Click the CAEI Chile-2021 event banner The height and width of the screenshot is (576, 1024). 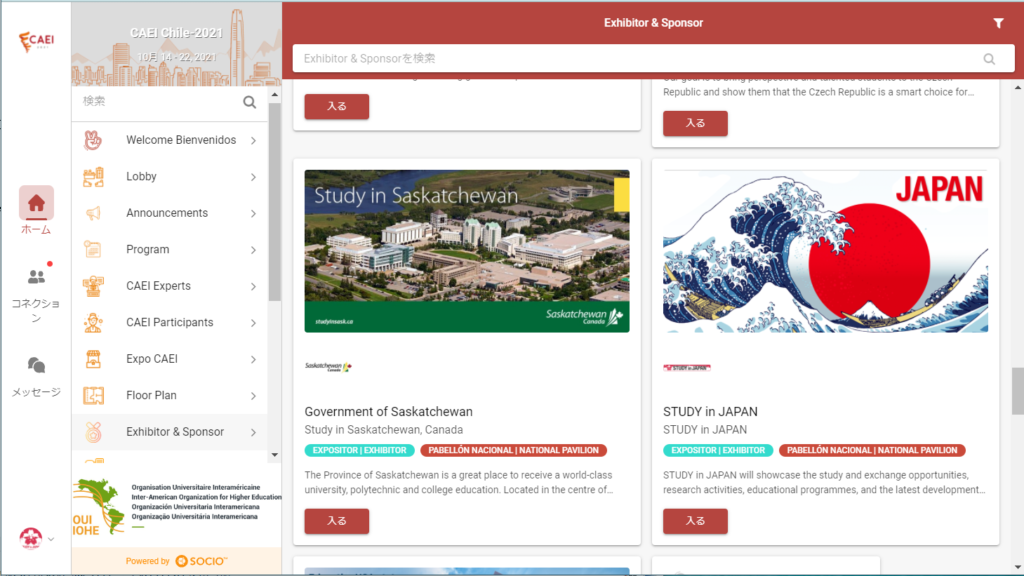pyautogui.click(x=176, y=44)
